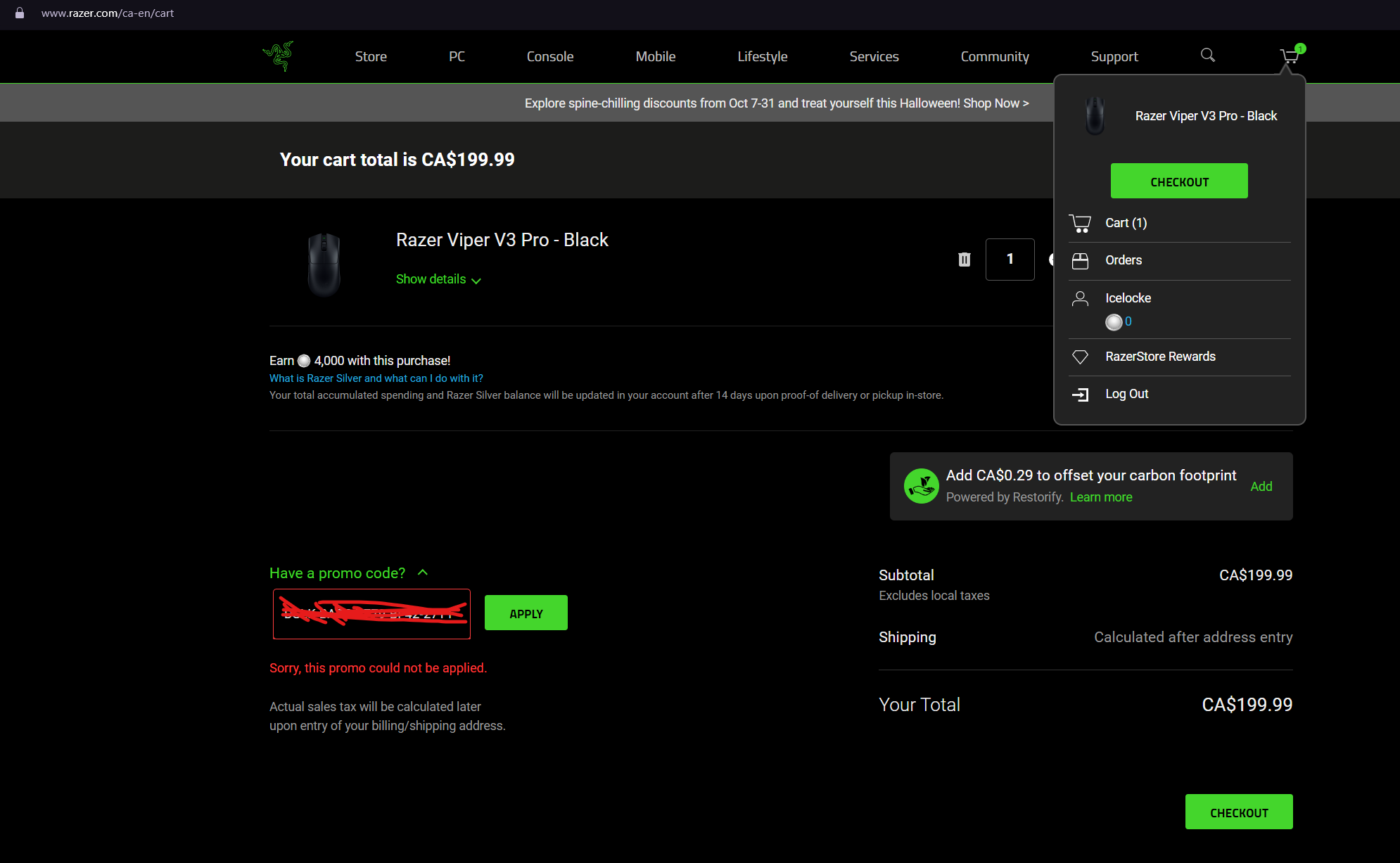Image resolution: width=1400 pixels, height=863 pixels.
Task: Click 'Calculated after address entry' shipping text
Action: pos(1193,637)
